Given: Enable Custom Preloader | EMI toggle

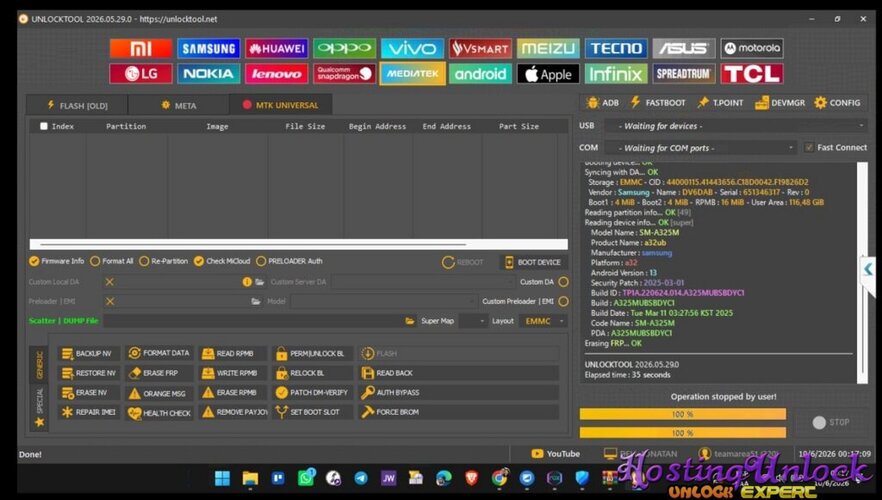Looking at the screenshot, I should pos(563,301).
